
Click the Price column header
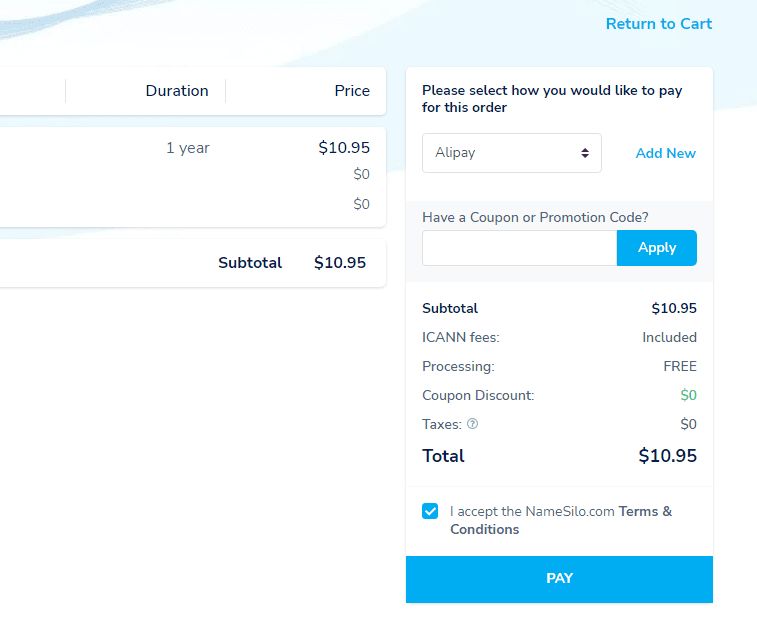[x=352, y=91]
